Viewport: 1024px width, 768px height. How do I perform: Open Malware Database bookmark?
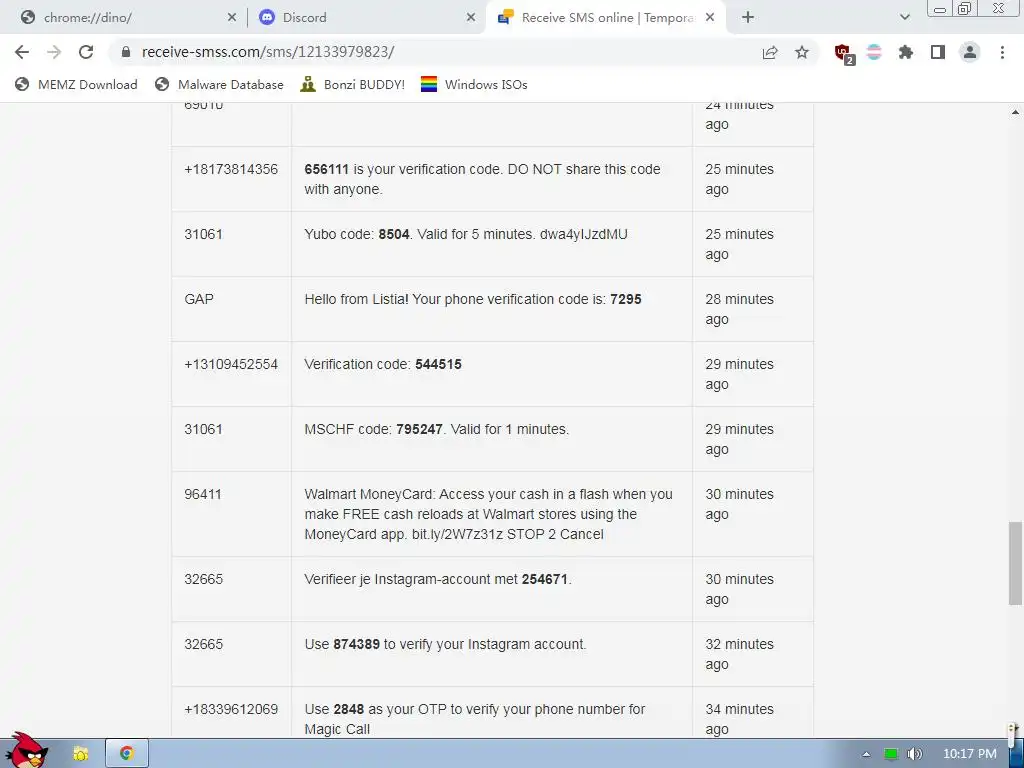219,84
